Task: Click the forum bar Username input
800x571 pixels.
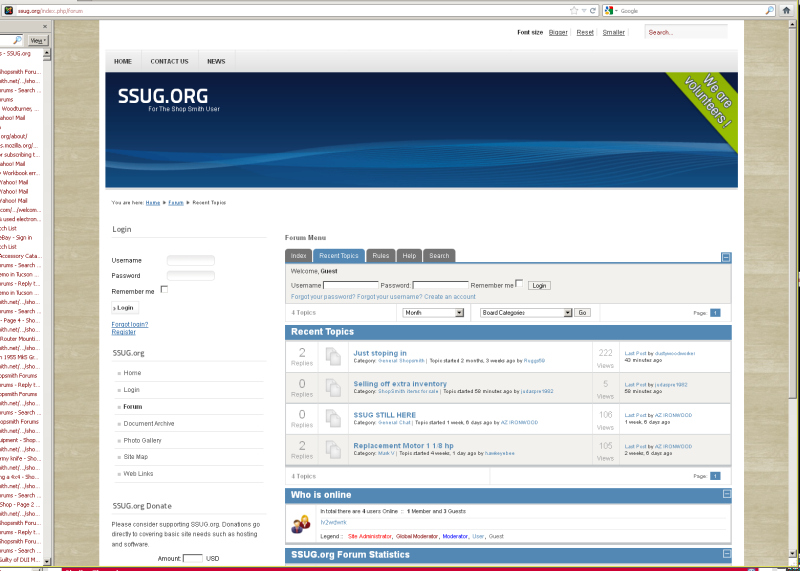Action: click(x=351, y=285)
